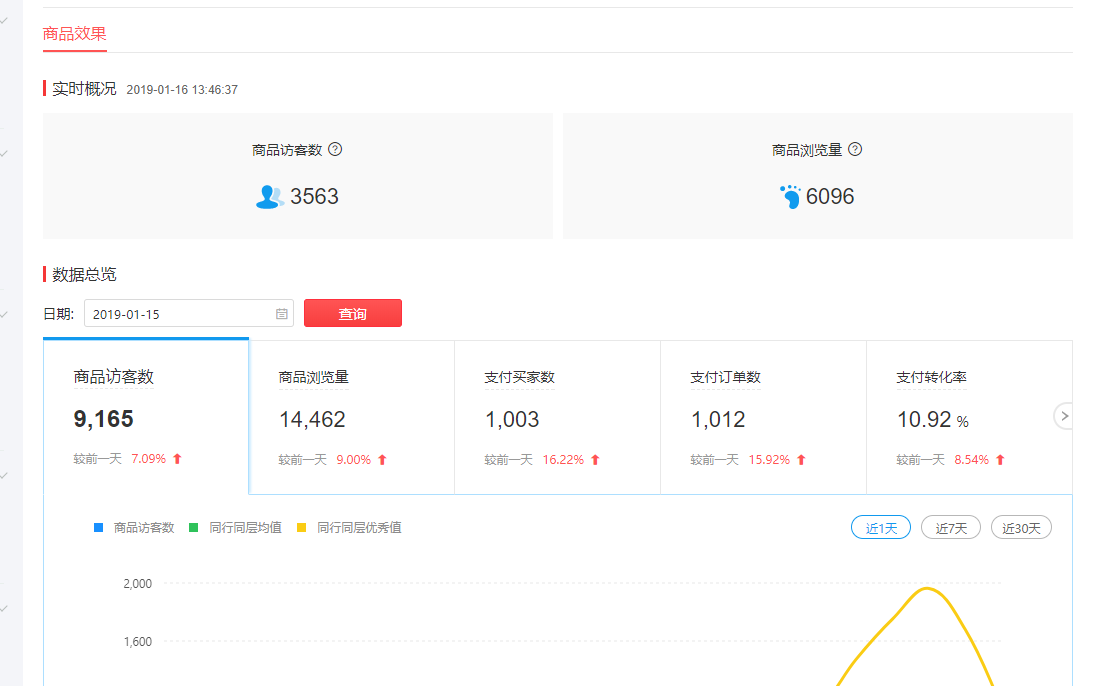Click the 2,000 y-axis label
The height and width of the screenshot is (686, 1117).
(x=137, y=583)
